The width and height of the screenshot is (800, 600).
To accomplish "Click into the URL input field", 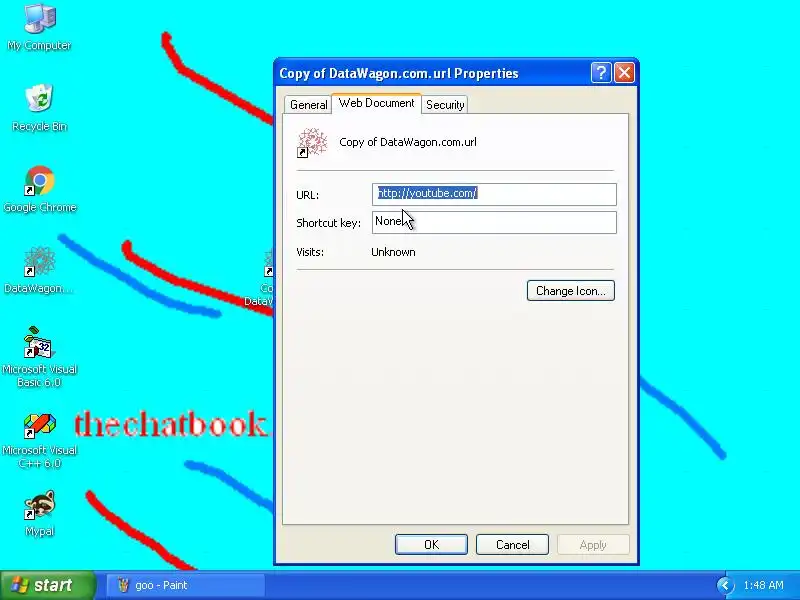I will point(494,194).
